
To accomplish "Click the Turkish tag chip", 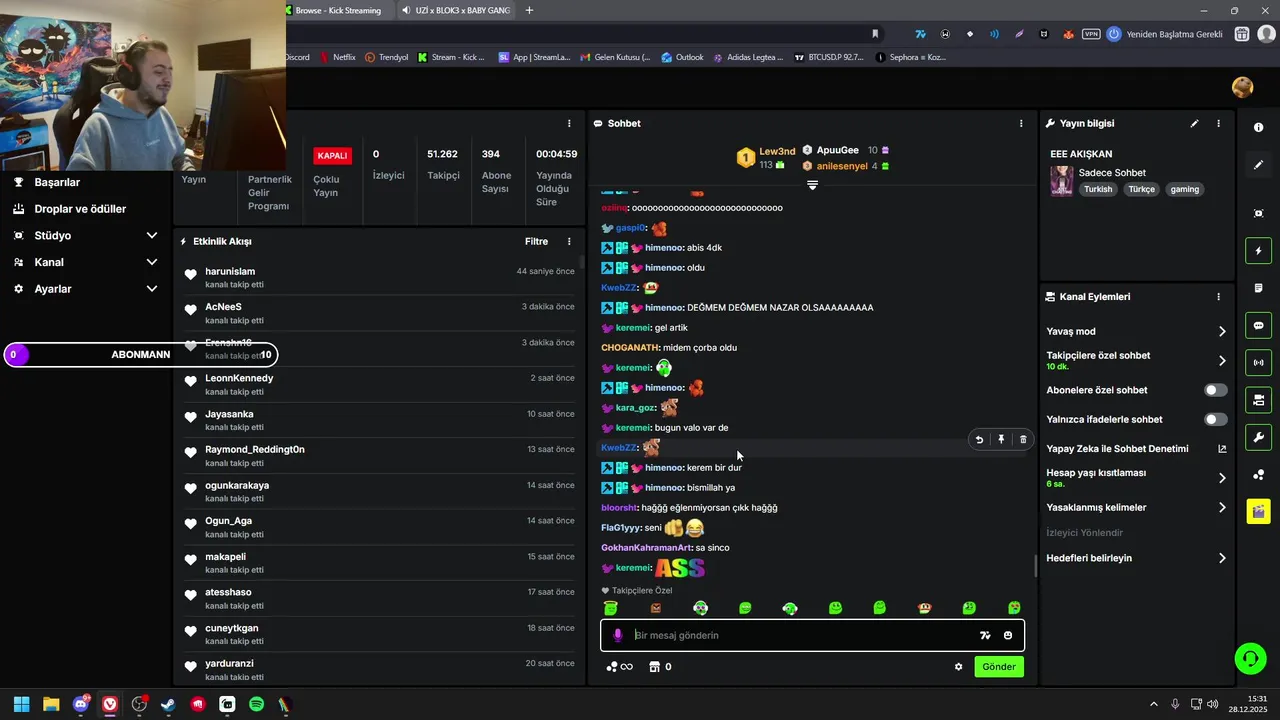I will pyautogui.click(x=1098, y=189).
